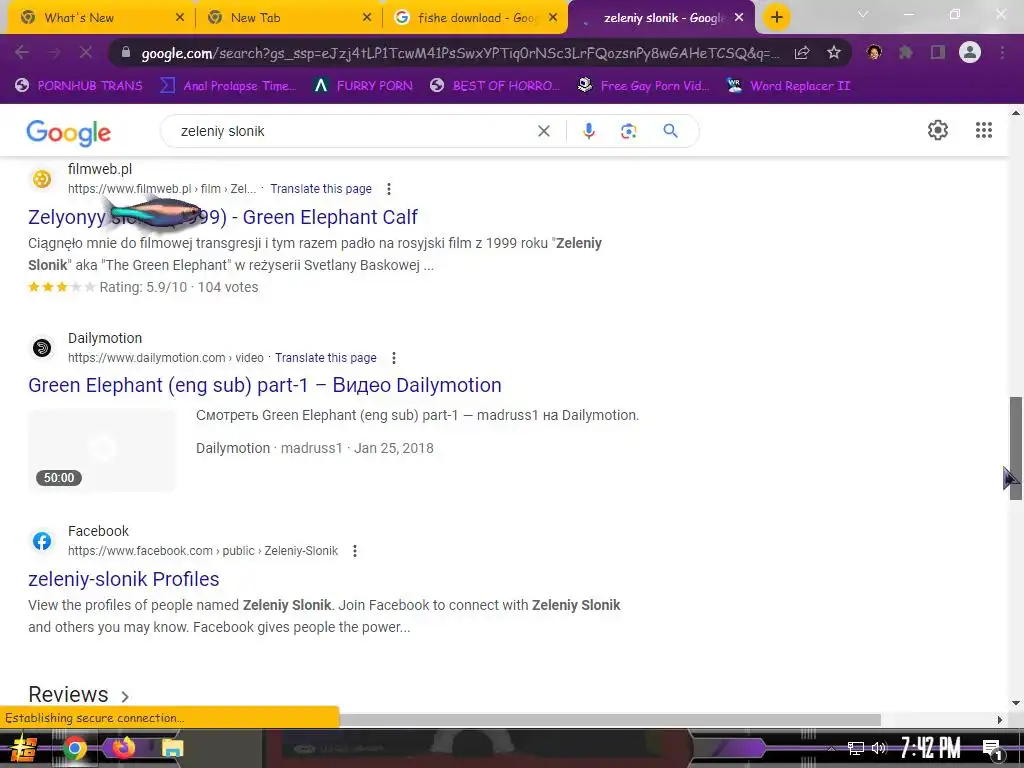Close the fishe download tab

553,18
